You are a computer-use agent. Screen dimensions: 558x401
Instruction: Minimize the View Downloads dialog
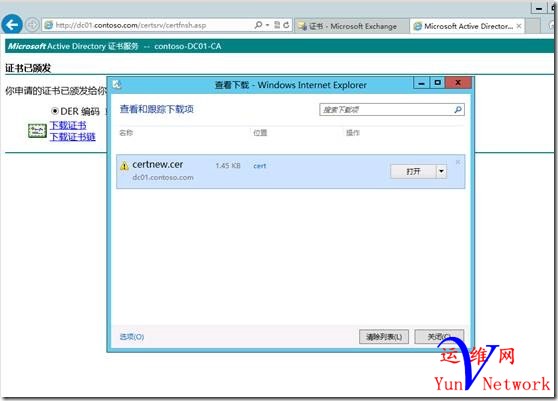422,83
